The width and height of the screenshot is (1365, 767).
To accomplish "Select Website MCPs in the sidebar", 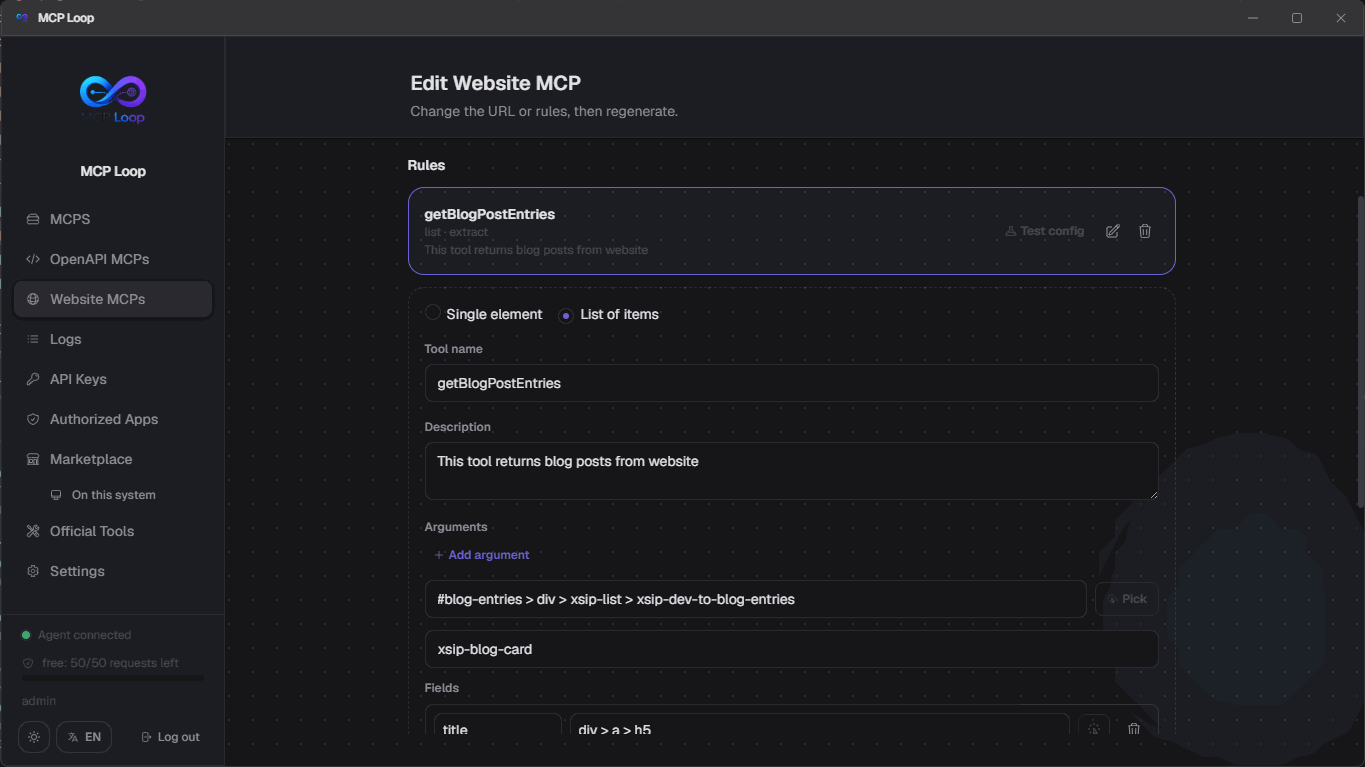I will point(113,299).
